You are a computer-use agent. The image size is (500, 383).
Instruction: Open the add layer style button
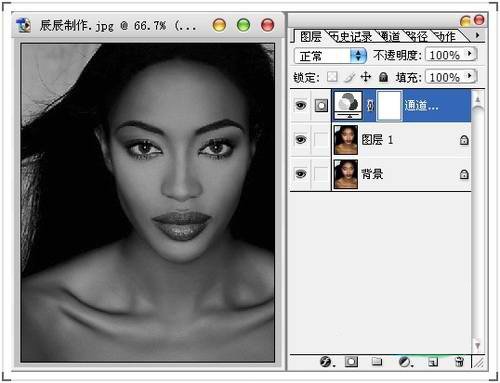326,362
